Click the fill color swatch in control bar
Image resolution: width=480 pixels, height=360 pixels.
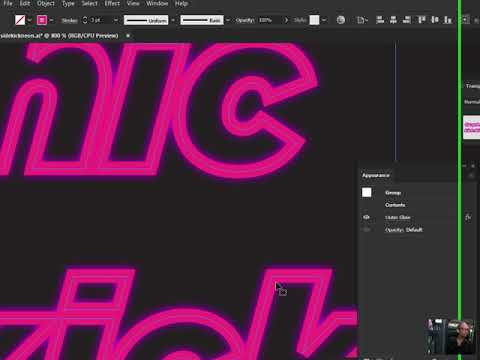point(20,20)
